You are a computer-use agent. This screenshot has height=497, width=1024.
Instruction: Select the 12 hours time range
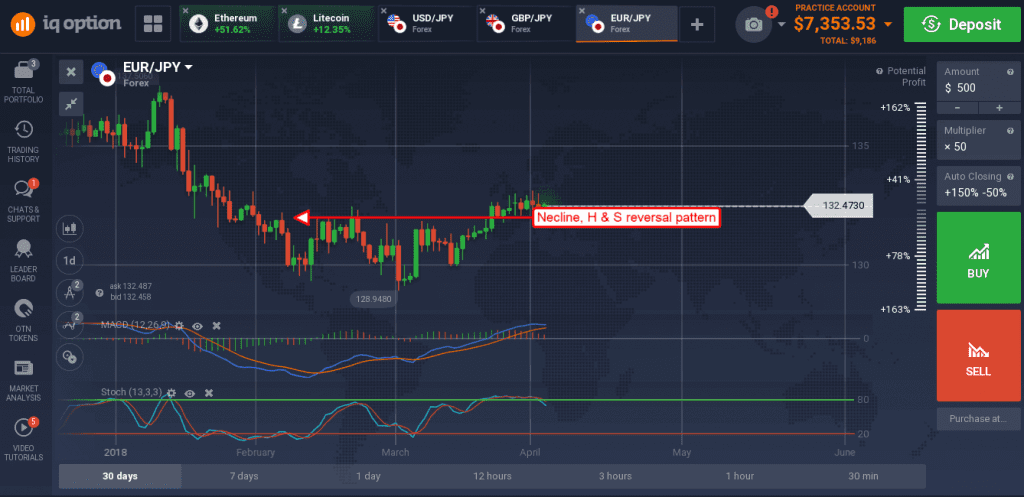point(492,476)
